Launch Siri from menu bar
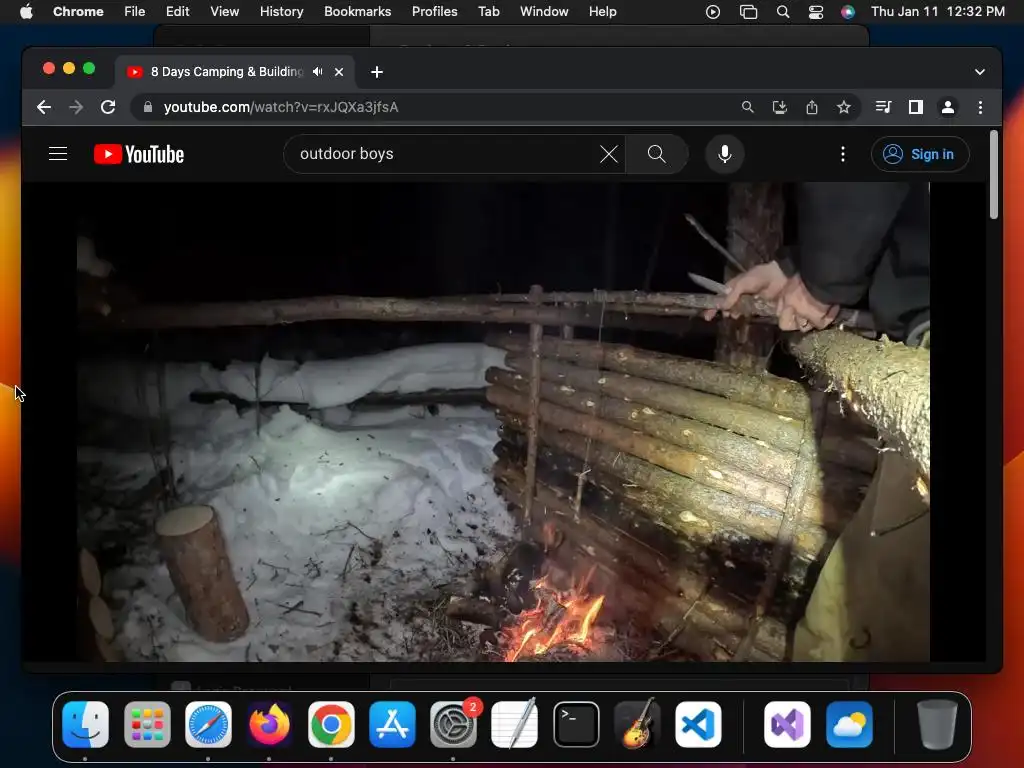This screenshot has width=1024, height=768. coord(848,12)
